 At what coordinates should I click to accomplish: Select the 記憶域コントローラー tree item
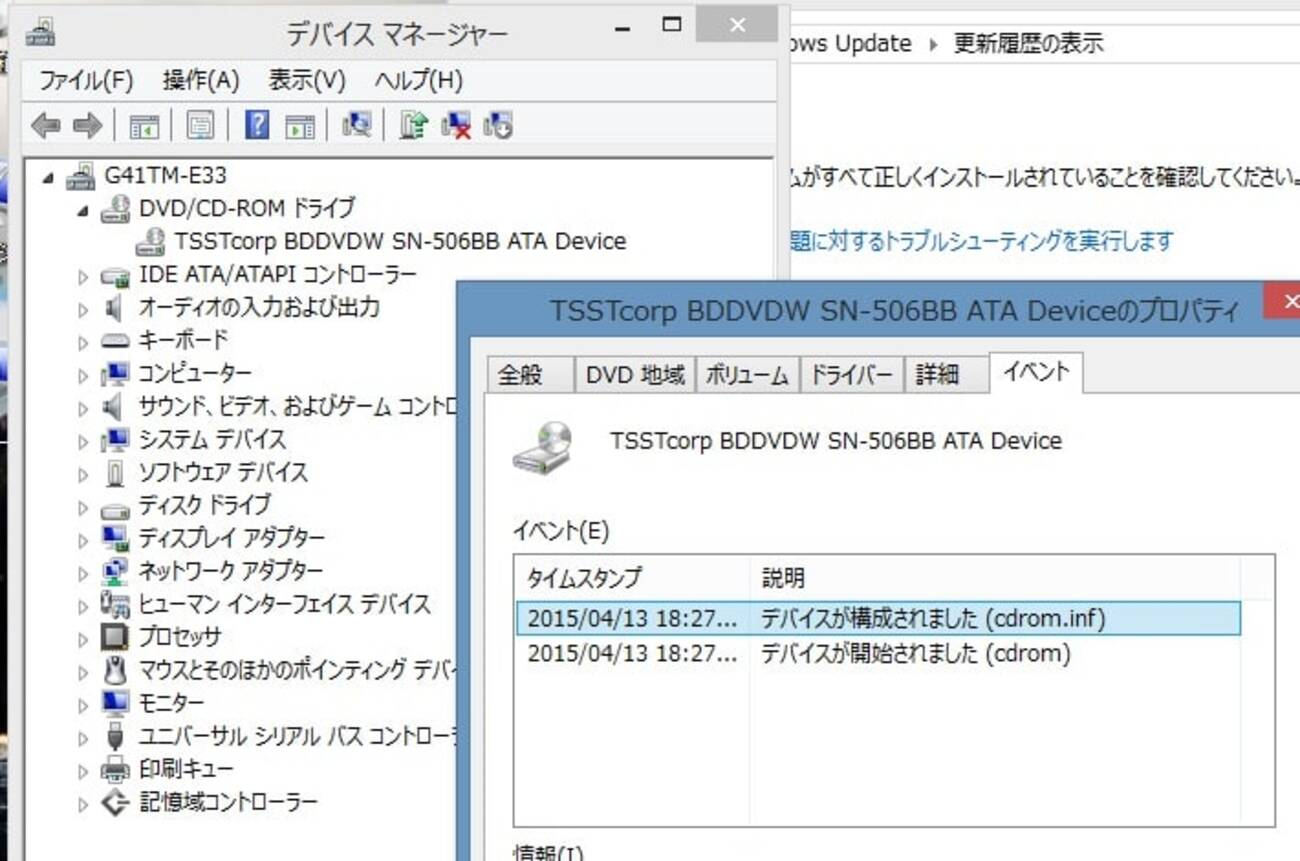(x=228, y=803)
